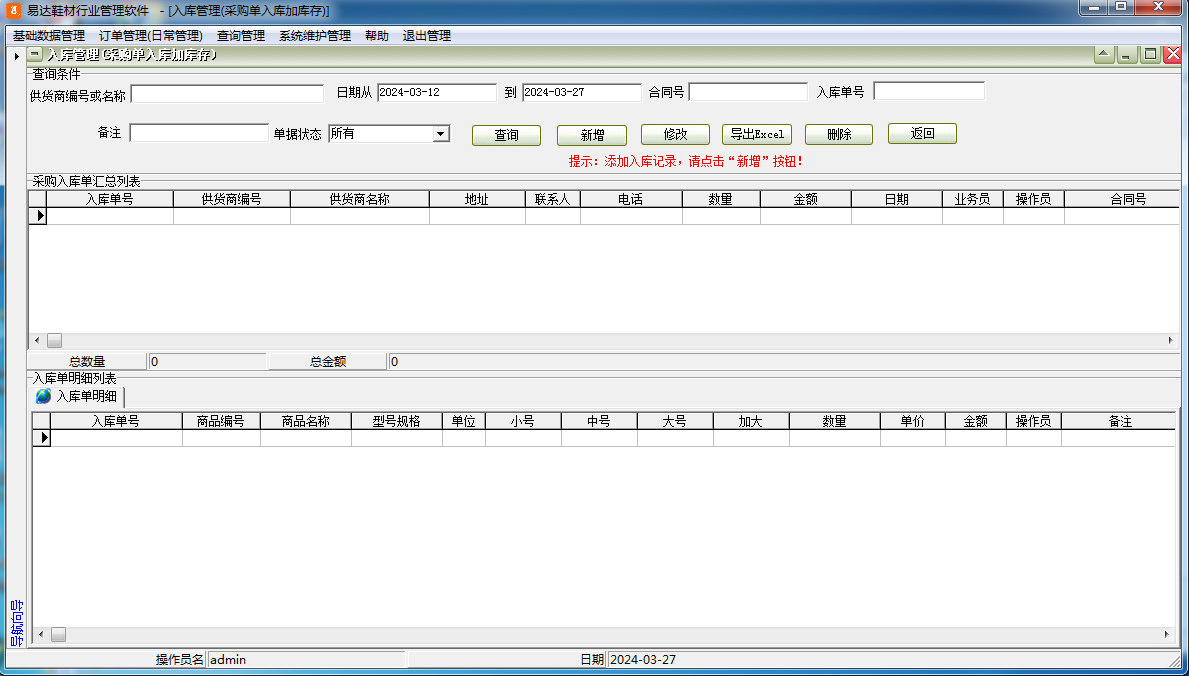Image resolution: width=1189 pixels, height=676 pixels.
Task: Click the orange app icon in the title bar
Action: click(x=14, y=10)
